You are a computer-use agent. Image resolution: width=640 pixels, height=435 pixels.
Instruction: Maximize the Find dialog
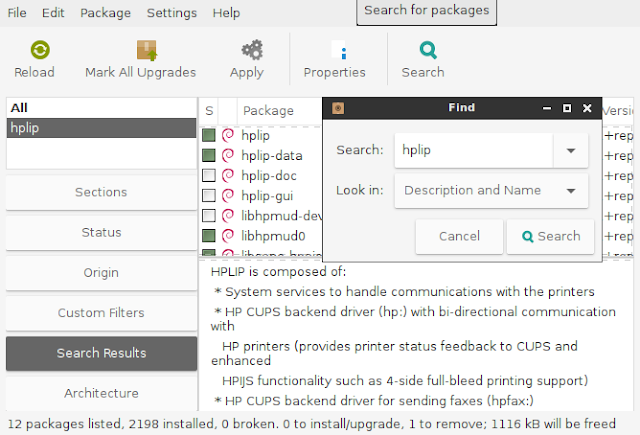tap(567, 108)
